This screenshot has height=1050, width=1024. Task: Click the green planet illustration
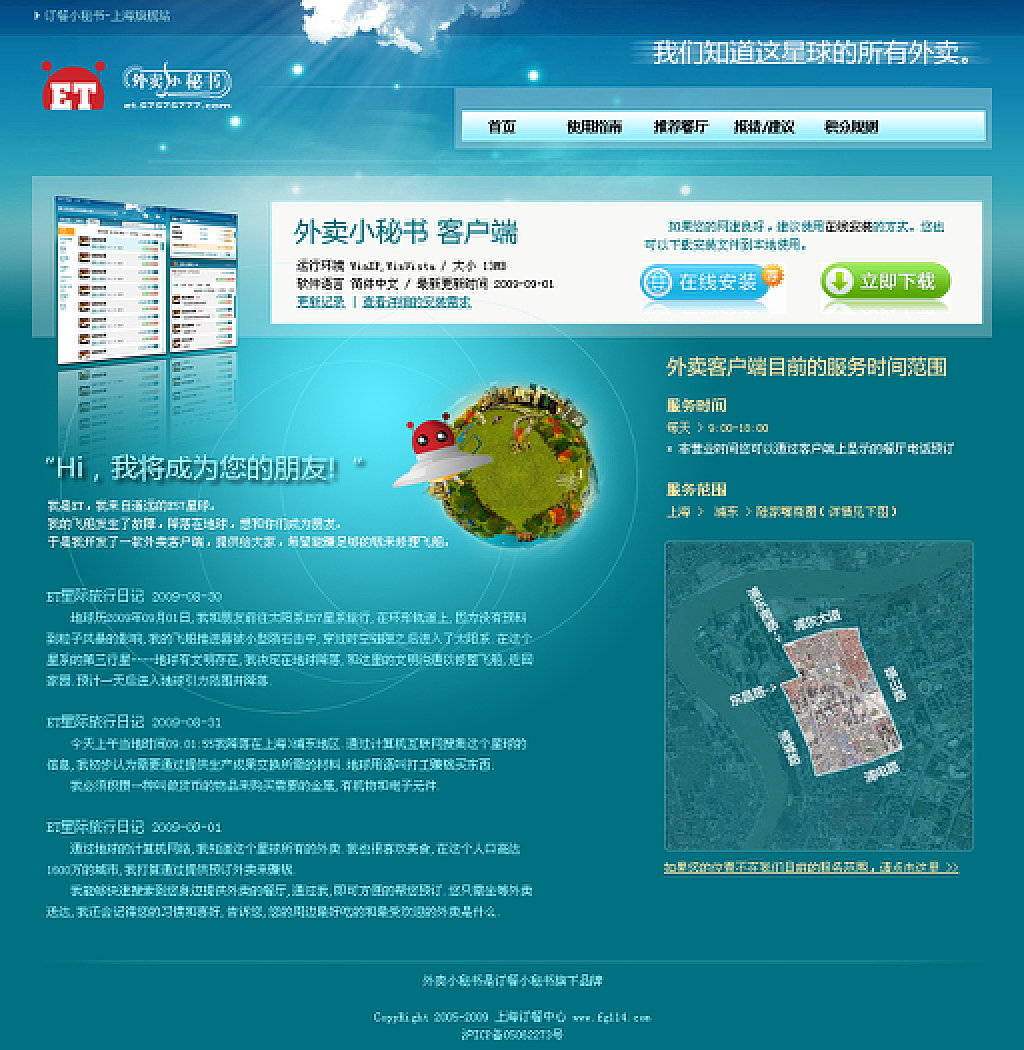522,467
